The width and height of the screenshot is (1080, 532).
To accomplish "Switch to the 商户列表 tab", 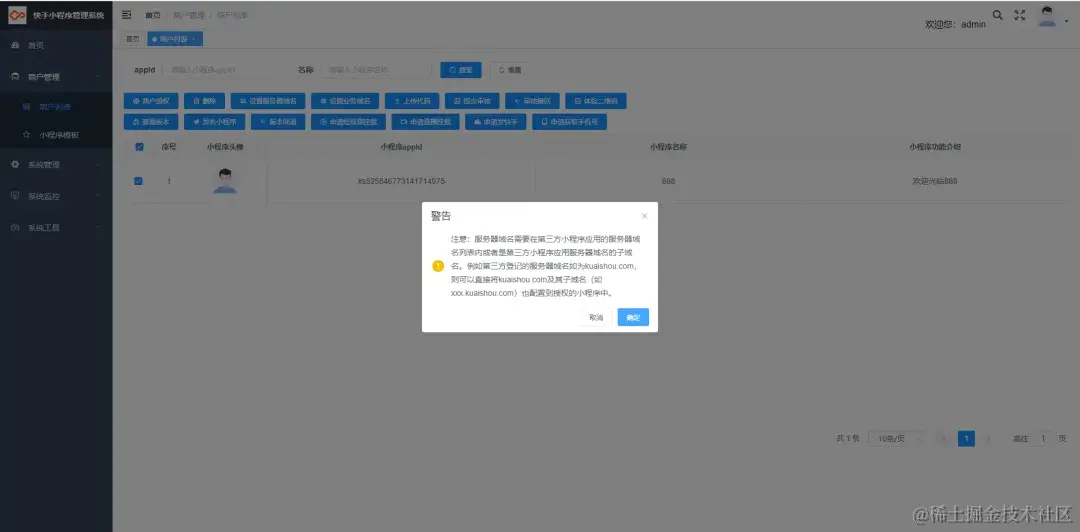I will pos(174,39).
